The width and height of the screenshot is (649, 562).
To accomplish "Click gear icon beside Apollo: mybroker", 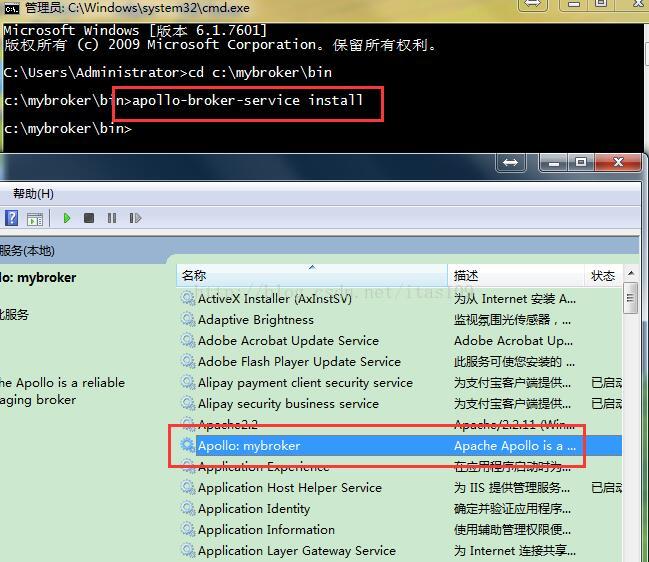I will [x=188, y=445].
